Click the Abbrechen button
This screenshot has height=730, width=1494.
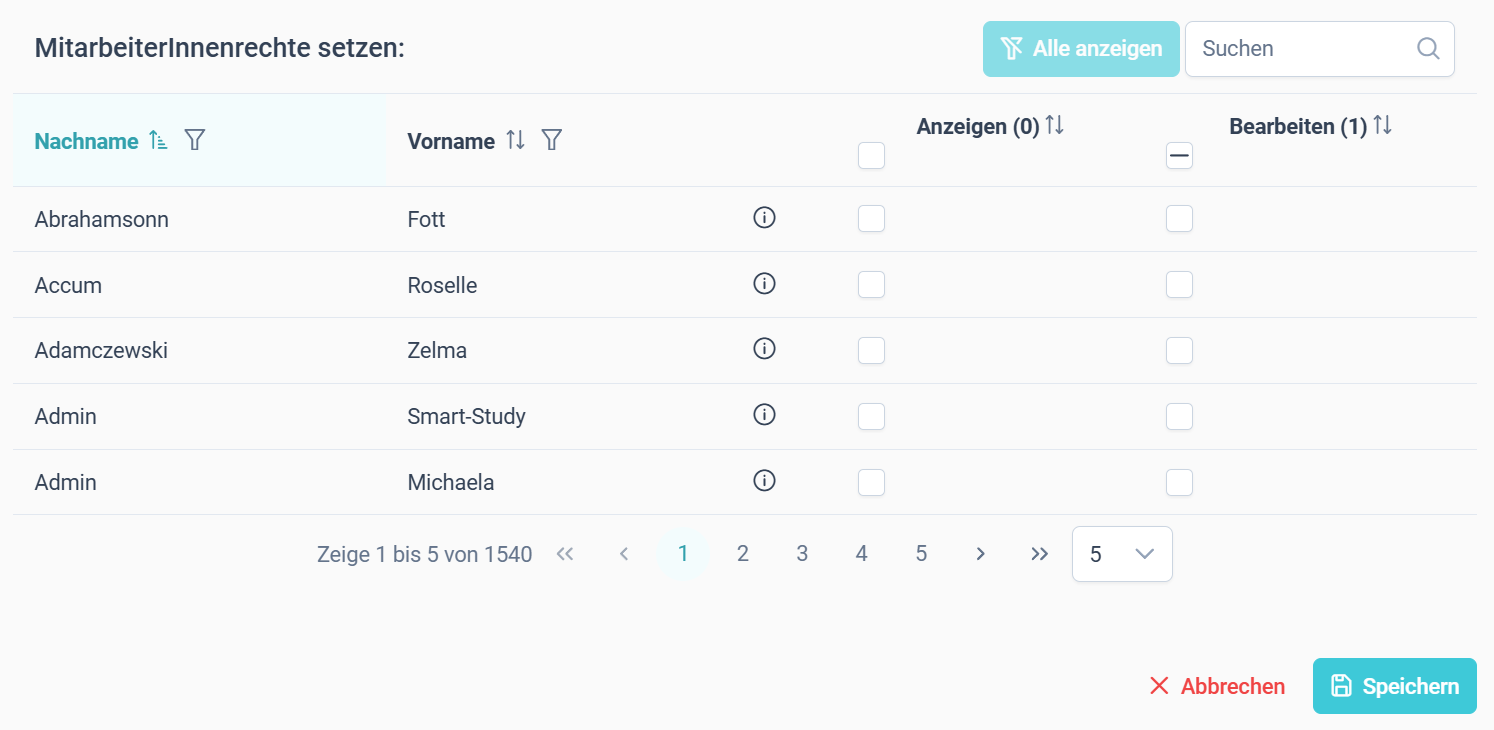[1217, 686]
